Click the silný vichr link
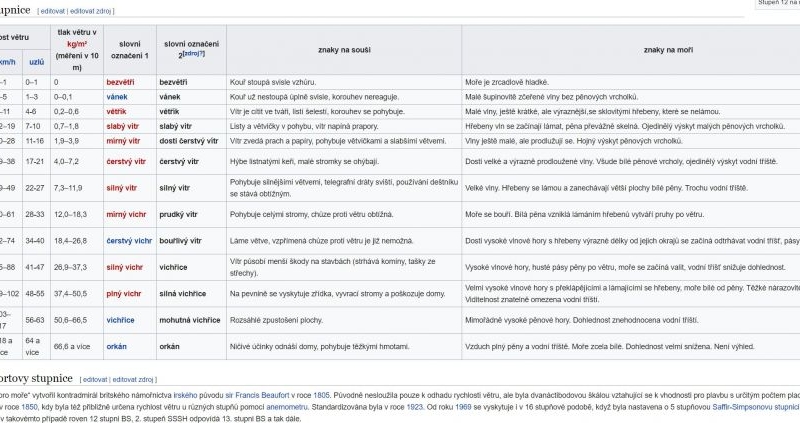 125,267
